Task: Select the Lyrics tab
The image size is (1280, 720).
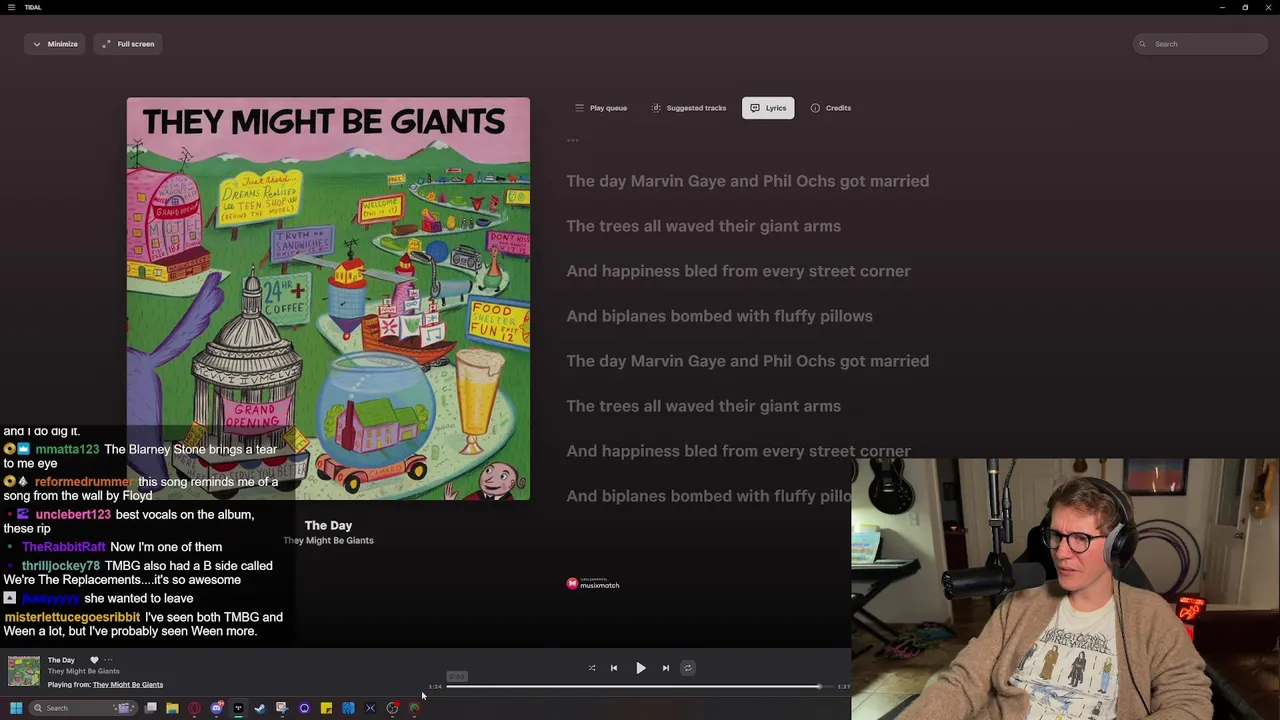Action: coord(768,108)
